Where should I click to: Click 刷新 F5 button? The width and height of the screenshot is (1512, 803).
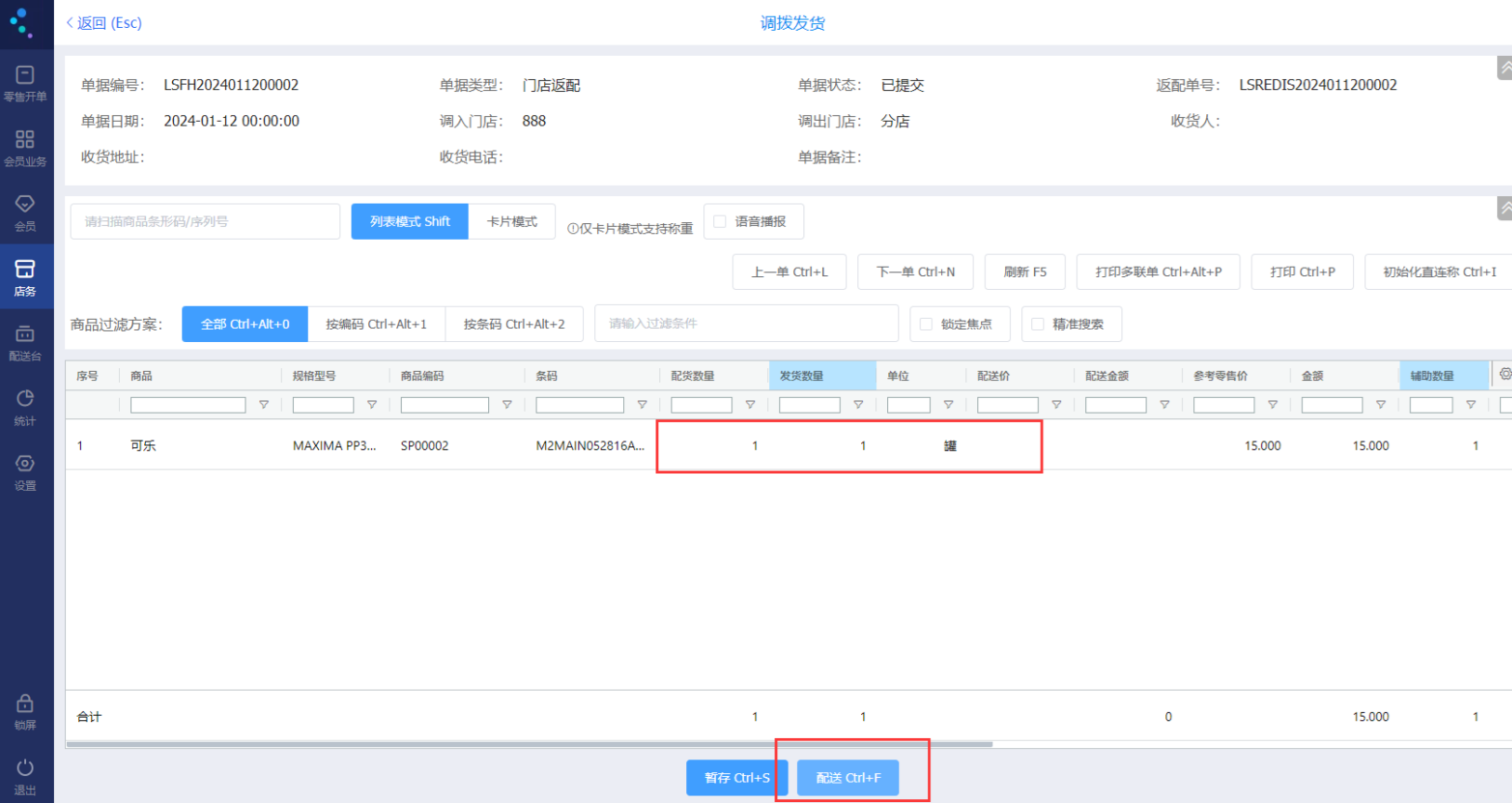pyautogui.click(x=1025, y=271)
